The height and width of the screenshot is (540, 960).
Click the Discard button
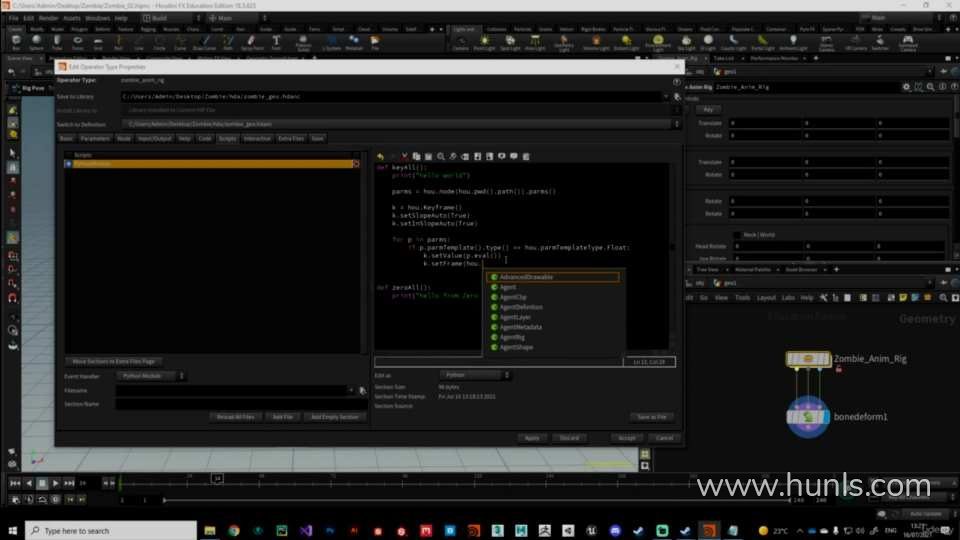pyautogui.click(x=569, y=438)
